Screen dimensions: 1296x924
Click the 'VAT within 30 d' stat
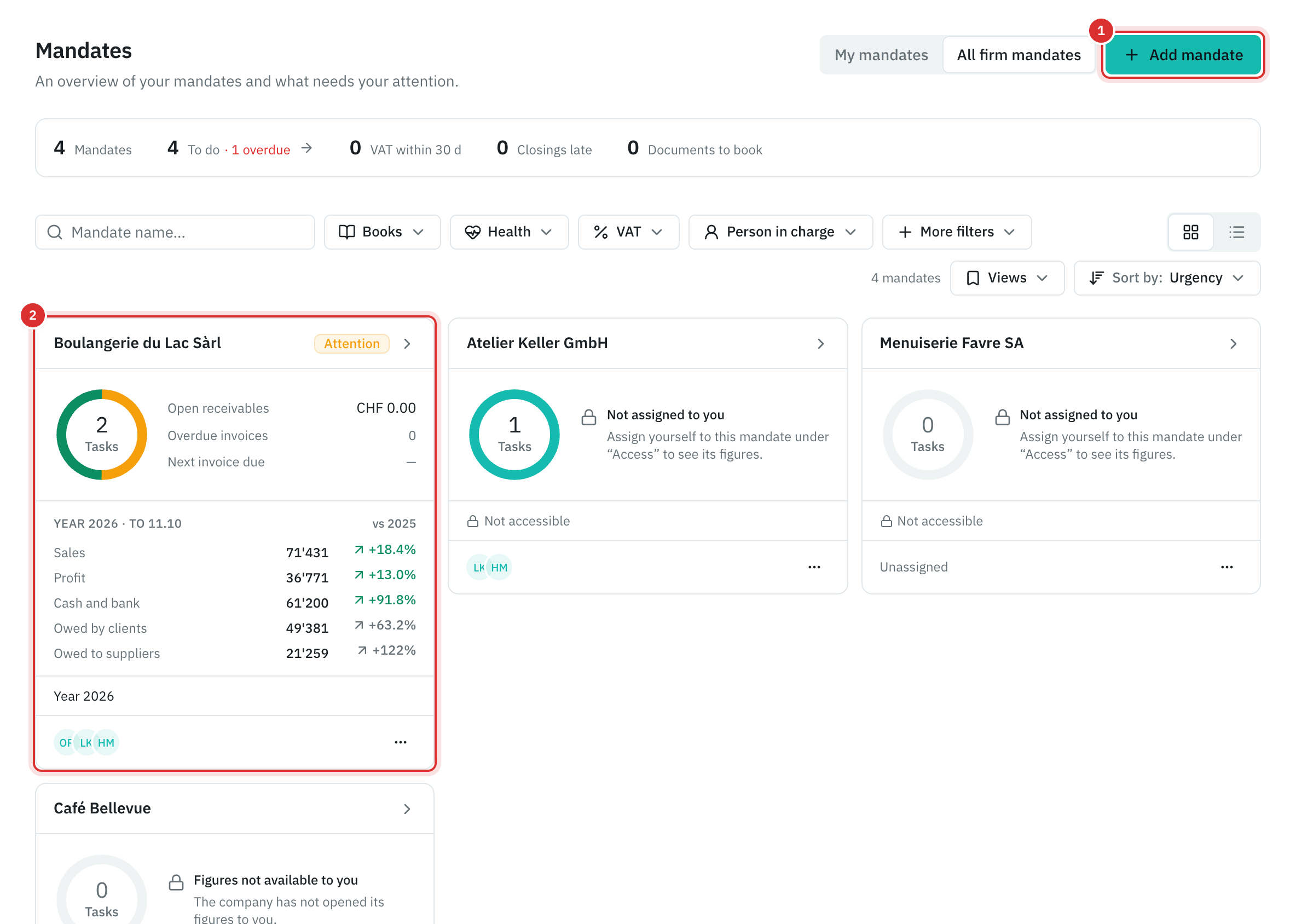pyautogui.click(x=405, y=148)
